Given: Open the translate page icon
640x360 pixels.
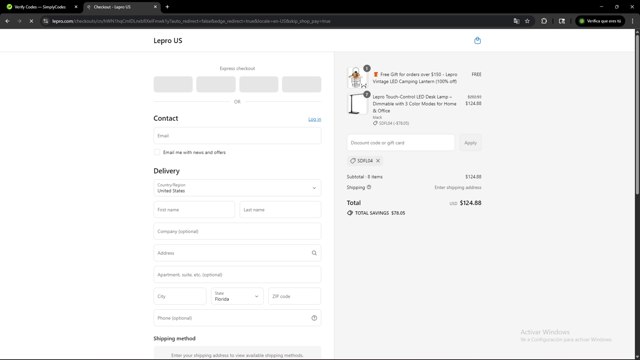Looking at the screenshot, I should pyautogui.click(x=516, y=21).
